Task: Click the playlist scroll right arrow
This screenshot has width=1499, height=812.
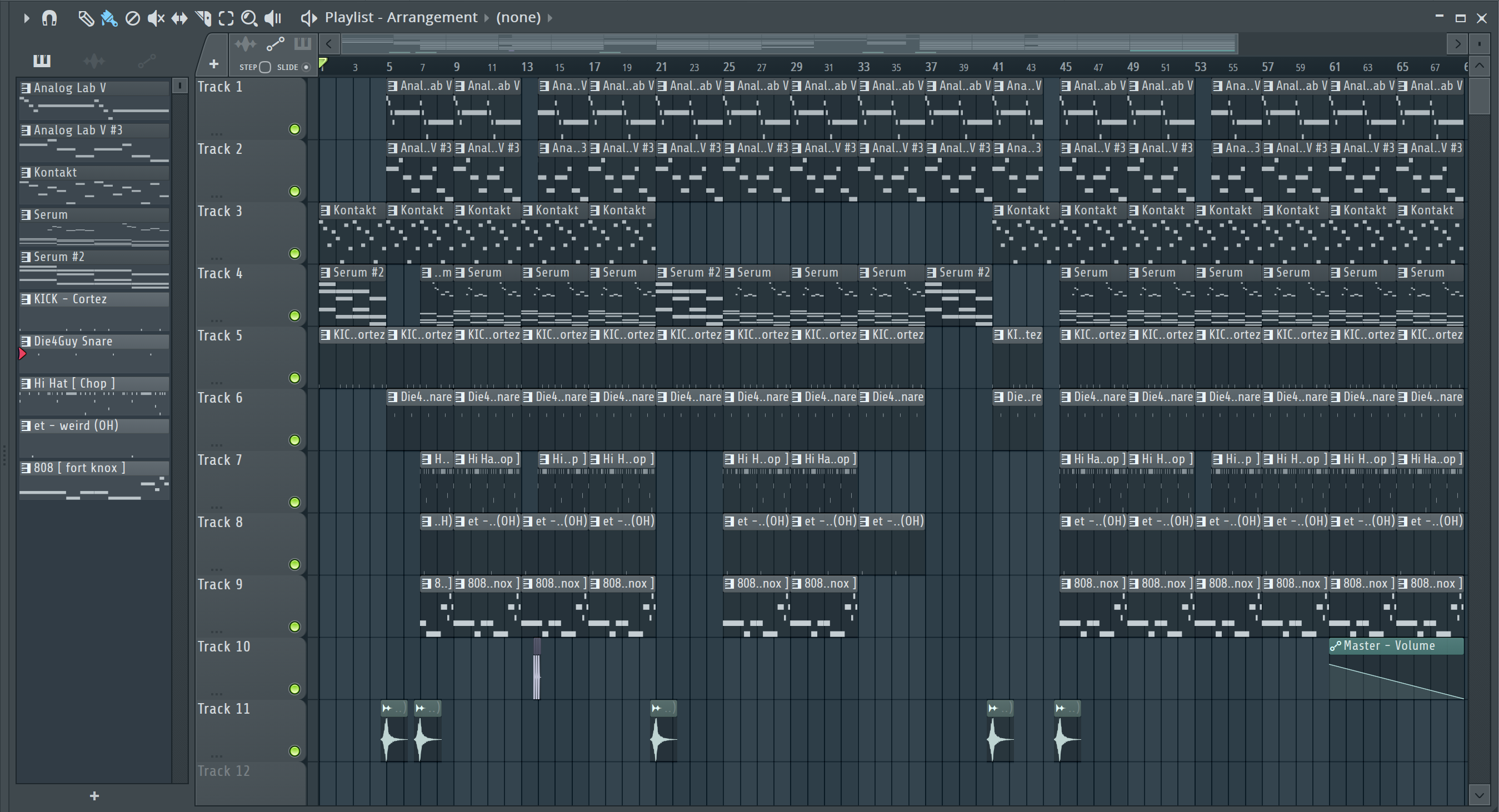Action: pos(1457,44)
